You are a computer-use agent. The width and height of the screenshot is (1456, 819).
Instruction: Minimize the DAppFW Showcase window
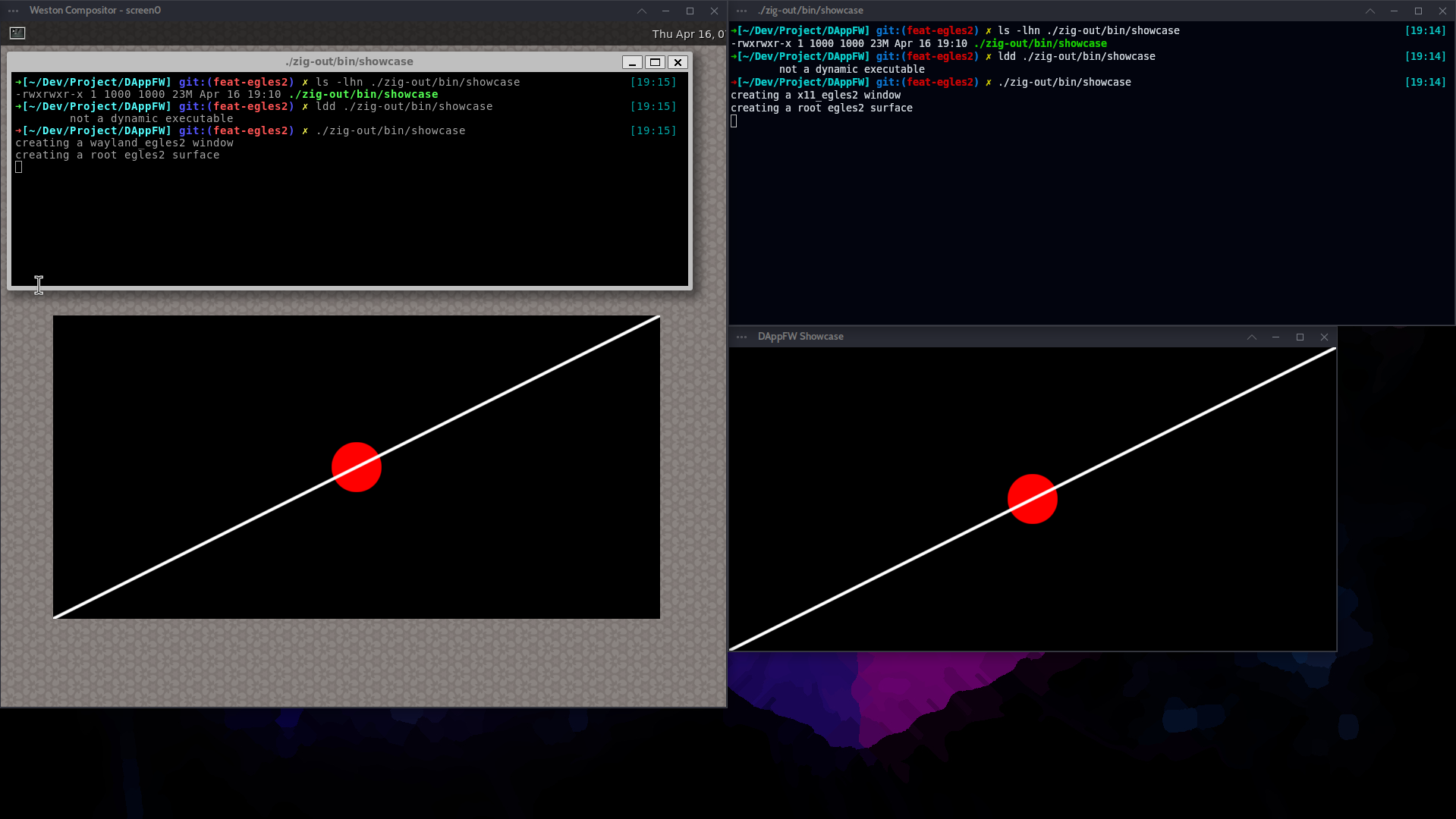pos(1275,337)
